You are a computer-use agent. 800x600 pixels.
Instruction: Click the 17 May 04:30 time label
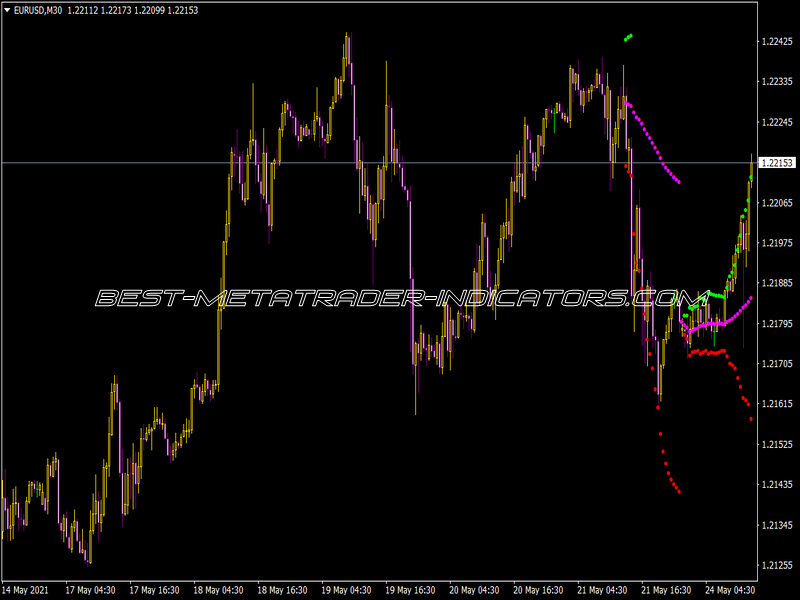tap(90, 590)
